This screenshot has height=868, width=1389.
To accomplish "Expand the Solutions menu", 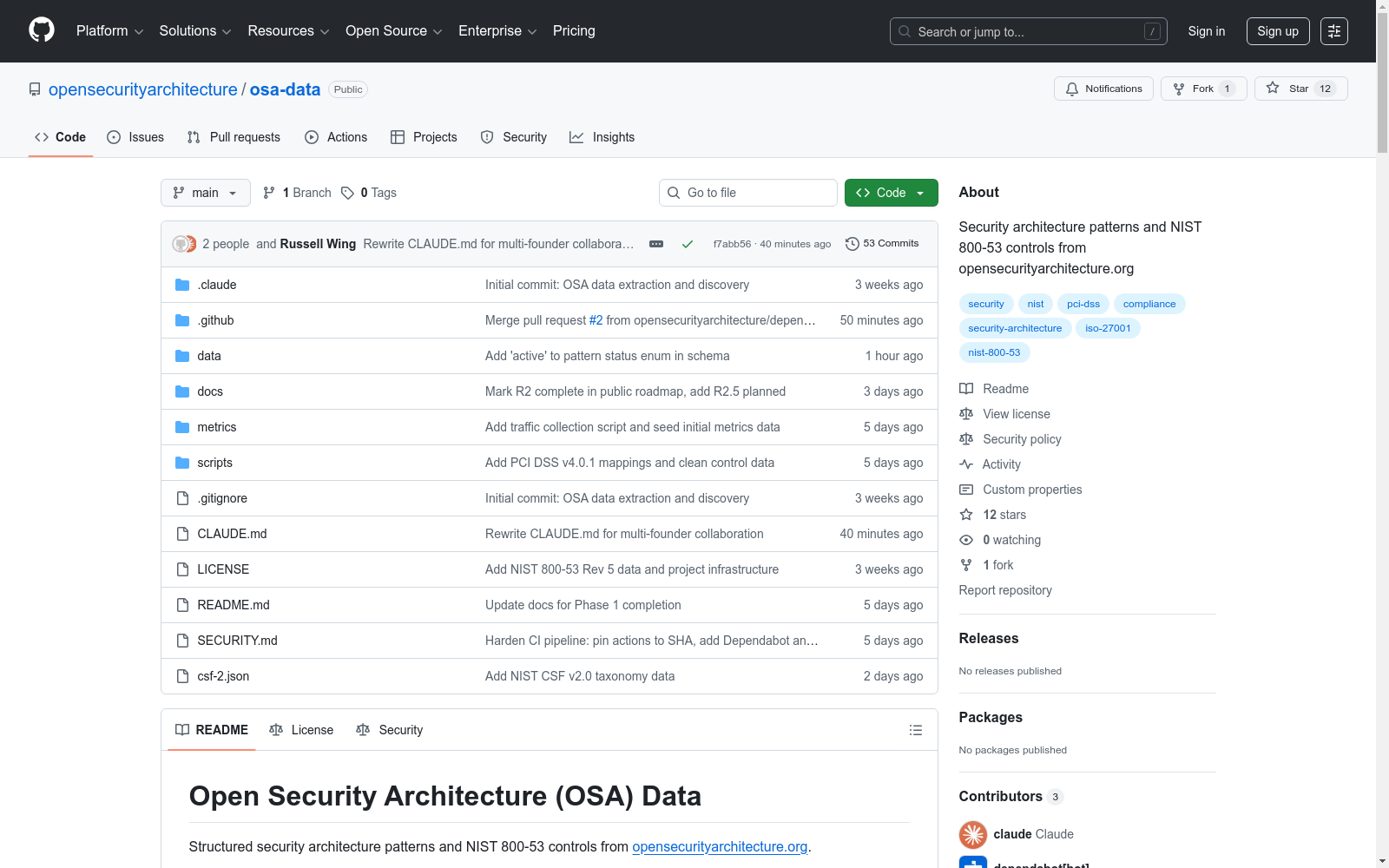I will [195, 31].
